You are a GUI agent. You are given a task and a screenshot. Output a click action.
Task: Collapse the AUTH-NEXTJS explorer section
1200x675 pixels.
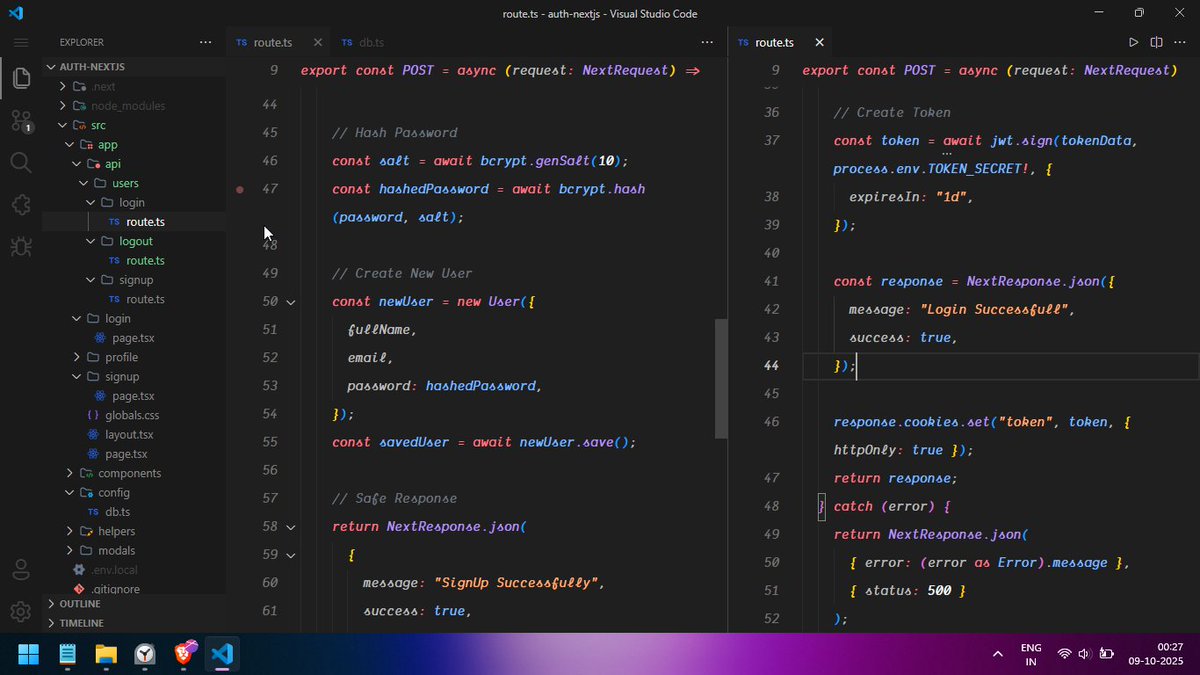[x=84, y=67]
